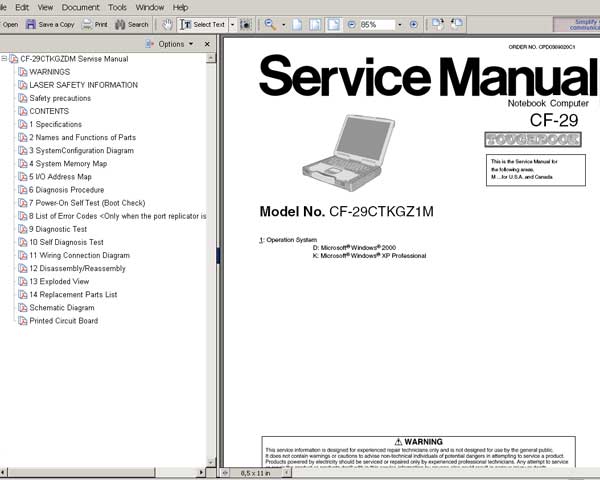Activate the Select Text tool
Viewport: 600px width, 480px height.
202,24
